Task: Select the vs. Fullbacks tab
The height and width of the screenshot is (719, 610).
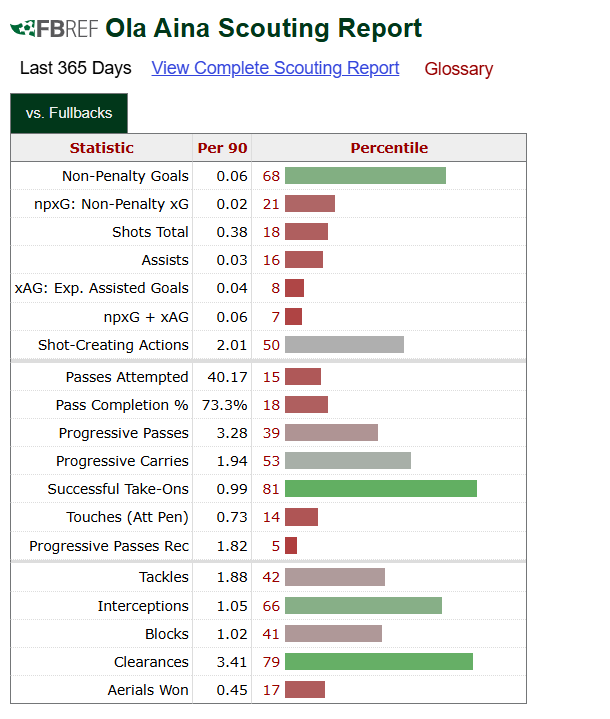Action: pos(69,113)
